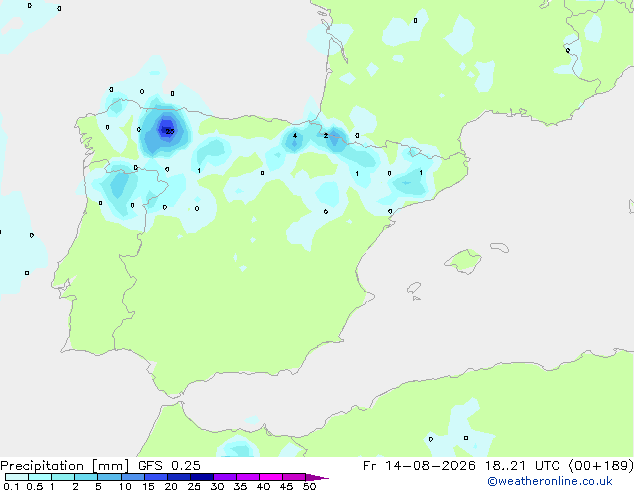Click the '23' precipitation value on the map
The width and height of the screenshot is (634, 490).
pos(170,131)
